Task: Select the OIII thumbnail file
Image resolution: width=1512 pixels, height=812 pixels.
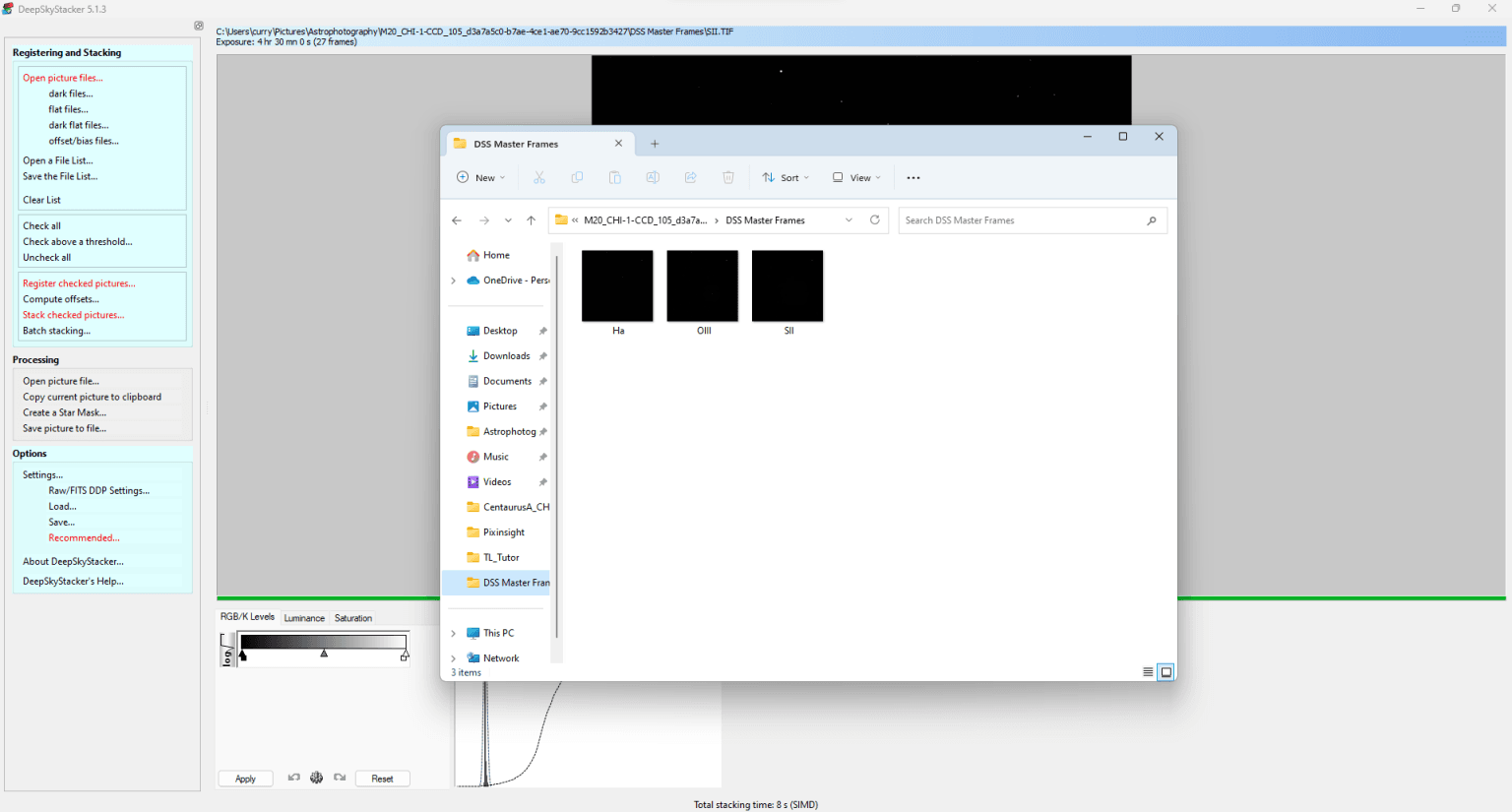Action: pyautogui.click(x=703, y=287)
